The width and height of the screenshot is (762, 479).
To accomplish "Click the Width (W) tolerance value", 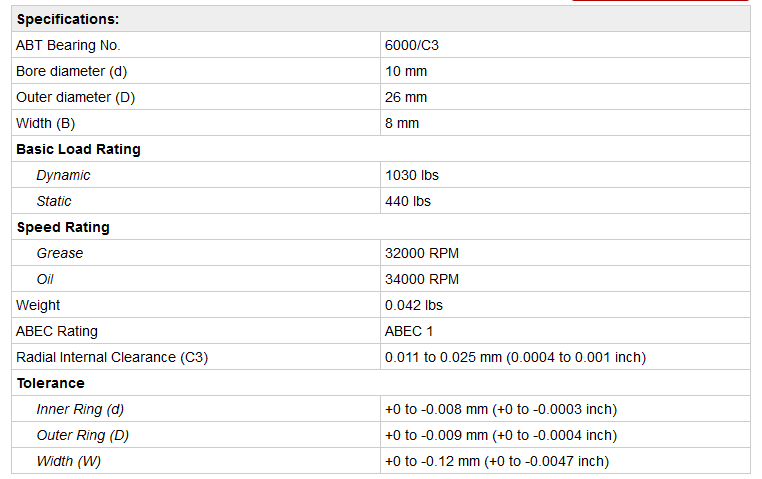I will click(496, 461).
